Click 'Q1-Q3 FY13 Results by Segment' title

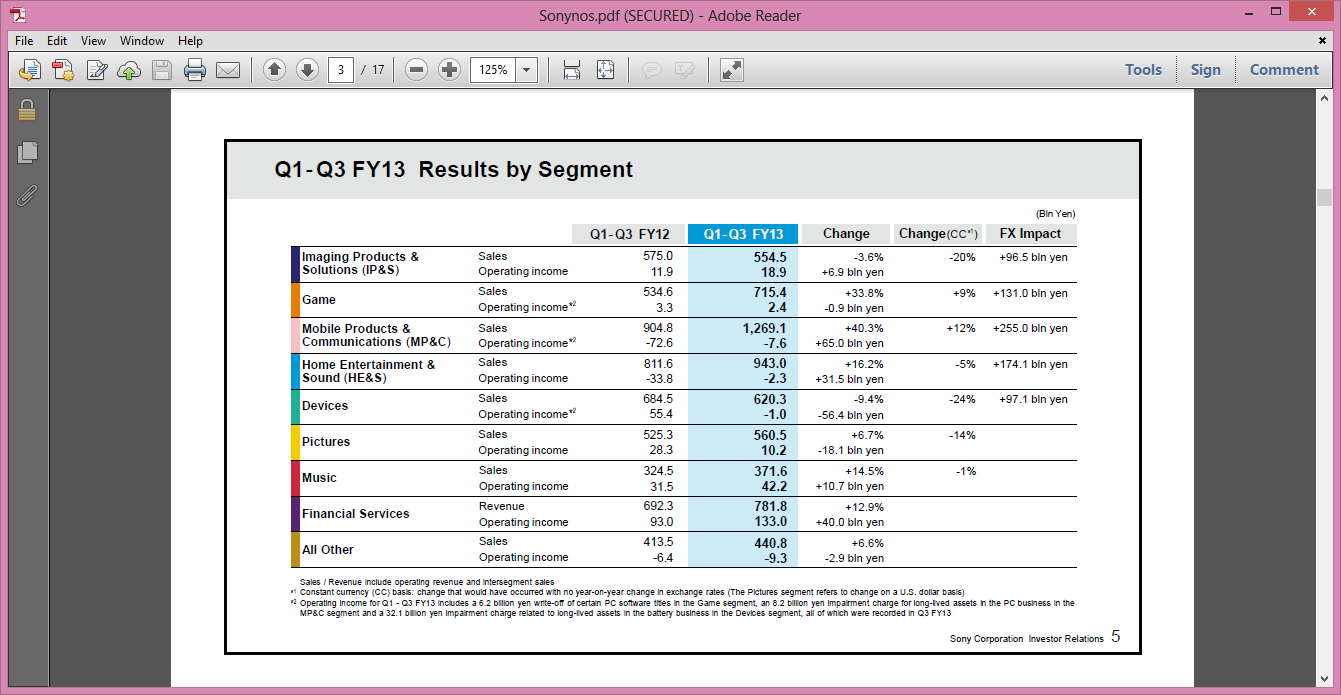click(x=454, y=170)
